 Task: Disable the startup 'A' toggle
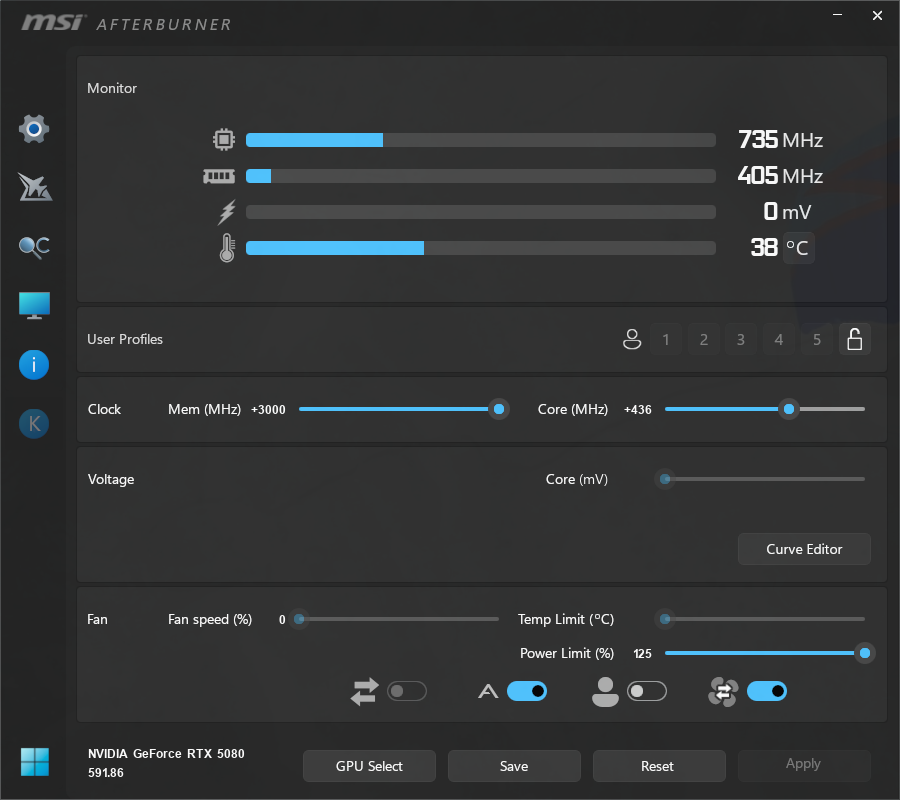(527, 691)
